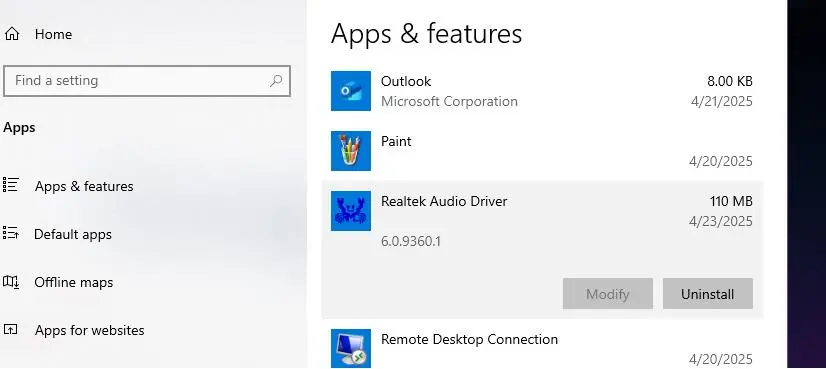826x369 pixels.
Task: Click Microsoft Corporation publisher text
Action: coord(449,101)
